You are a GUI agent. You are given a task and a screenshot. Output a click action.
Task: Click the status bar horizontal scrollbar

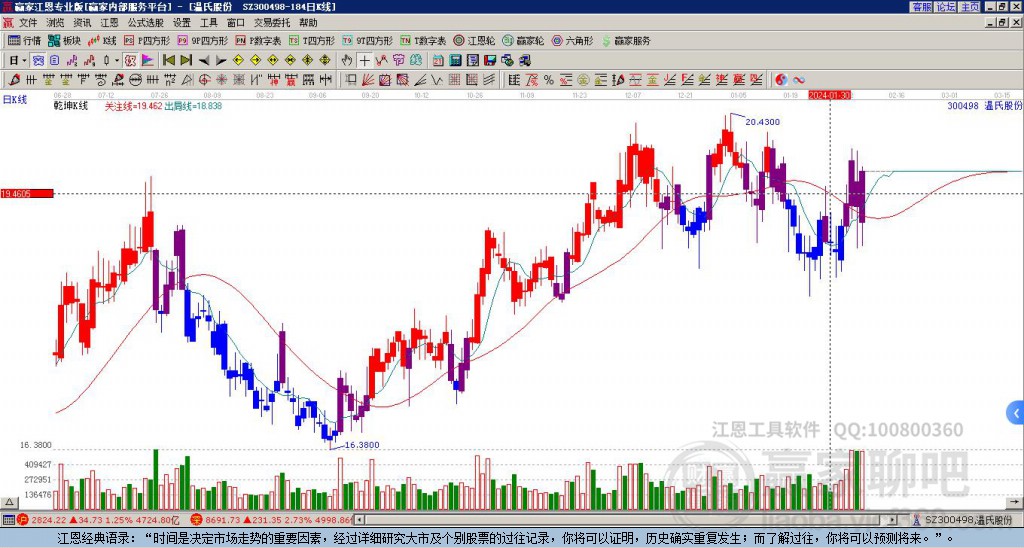pos(626,520)
